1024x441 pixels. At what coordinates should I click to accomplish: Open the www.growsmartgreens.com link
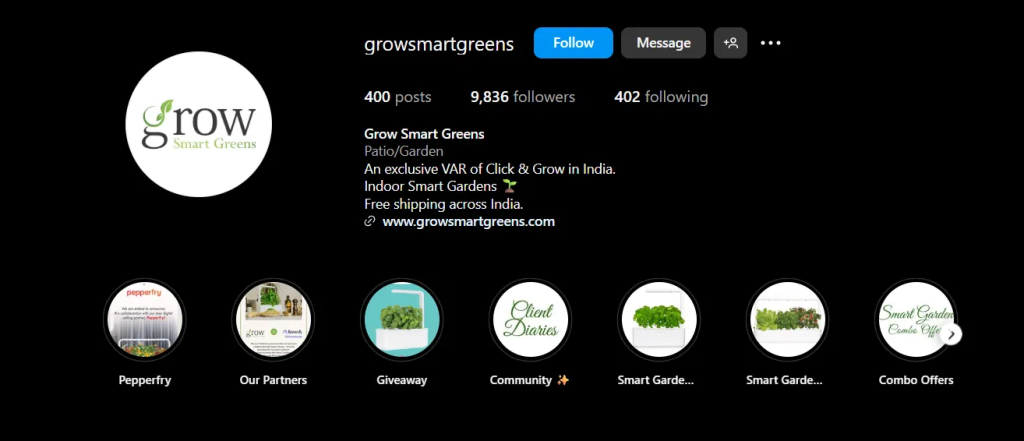(468, 221)
